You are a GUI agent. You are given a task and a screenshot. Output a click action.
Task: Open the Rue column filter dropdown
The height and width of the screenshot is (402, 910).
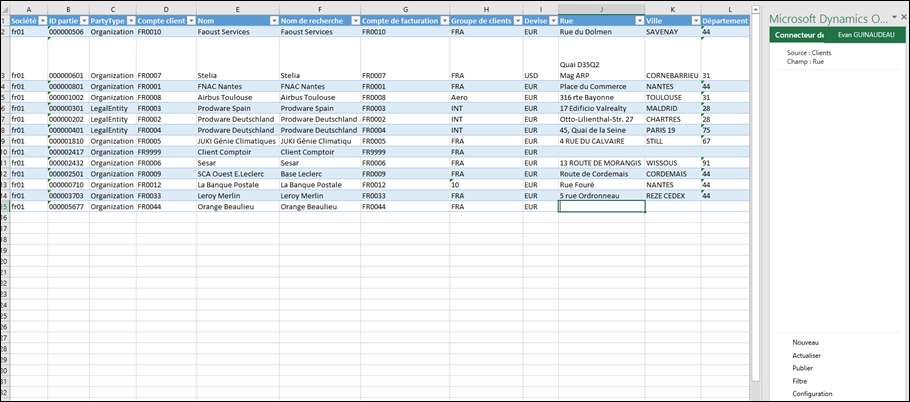click(640, 20)
